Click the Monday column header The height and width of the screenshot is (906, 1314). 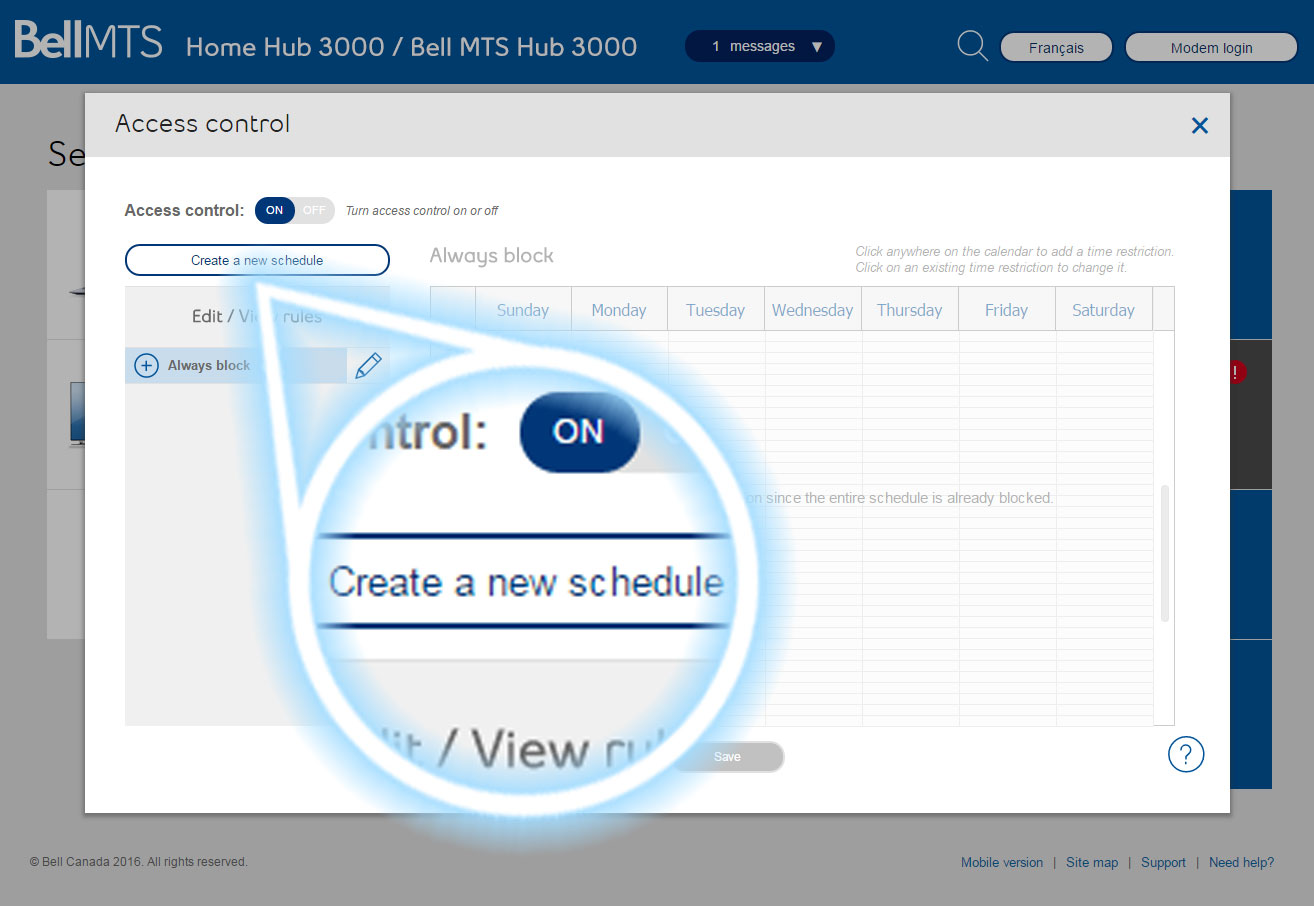pos(619,310)
